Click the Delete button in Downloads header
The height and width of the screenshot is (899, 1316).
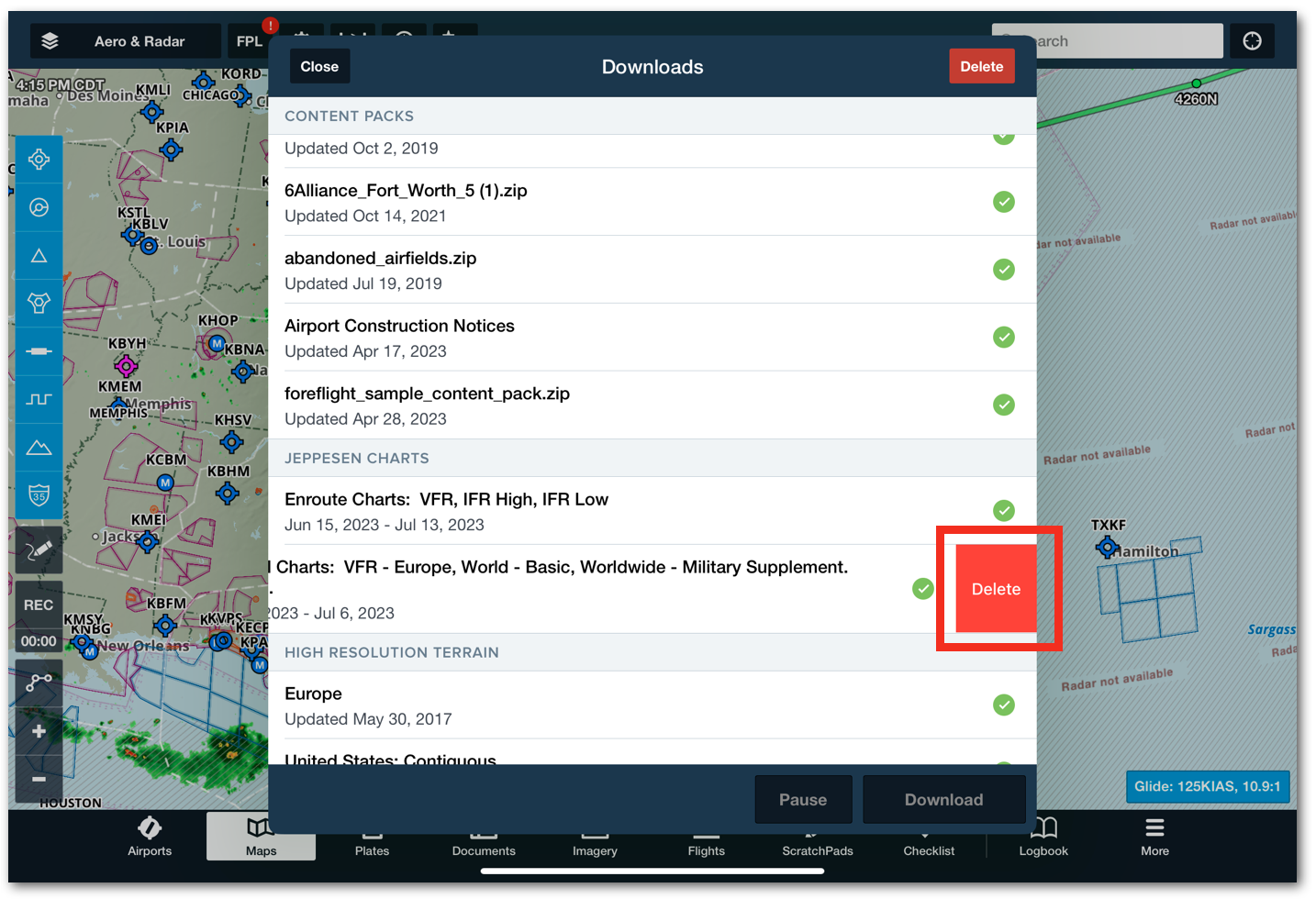[981, 66]
